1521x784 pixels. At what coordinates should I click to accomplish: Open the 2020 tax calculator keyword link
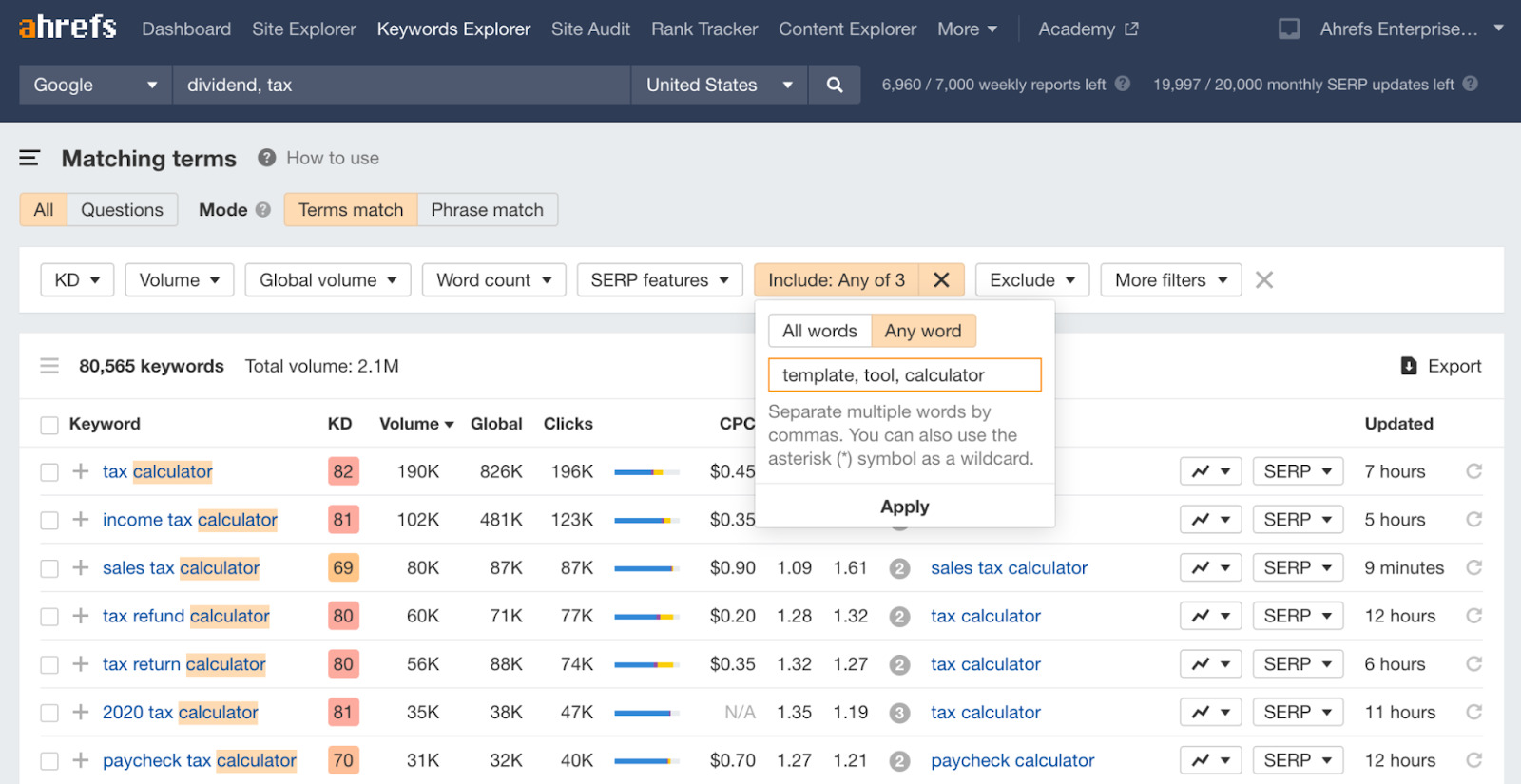click(x=180, y=713)
